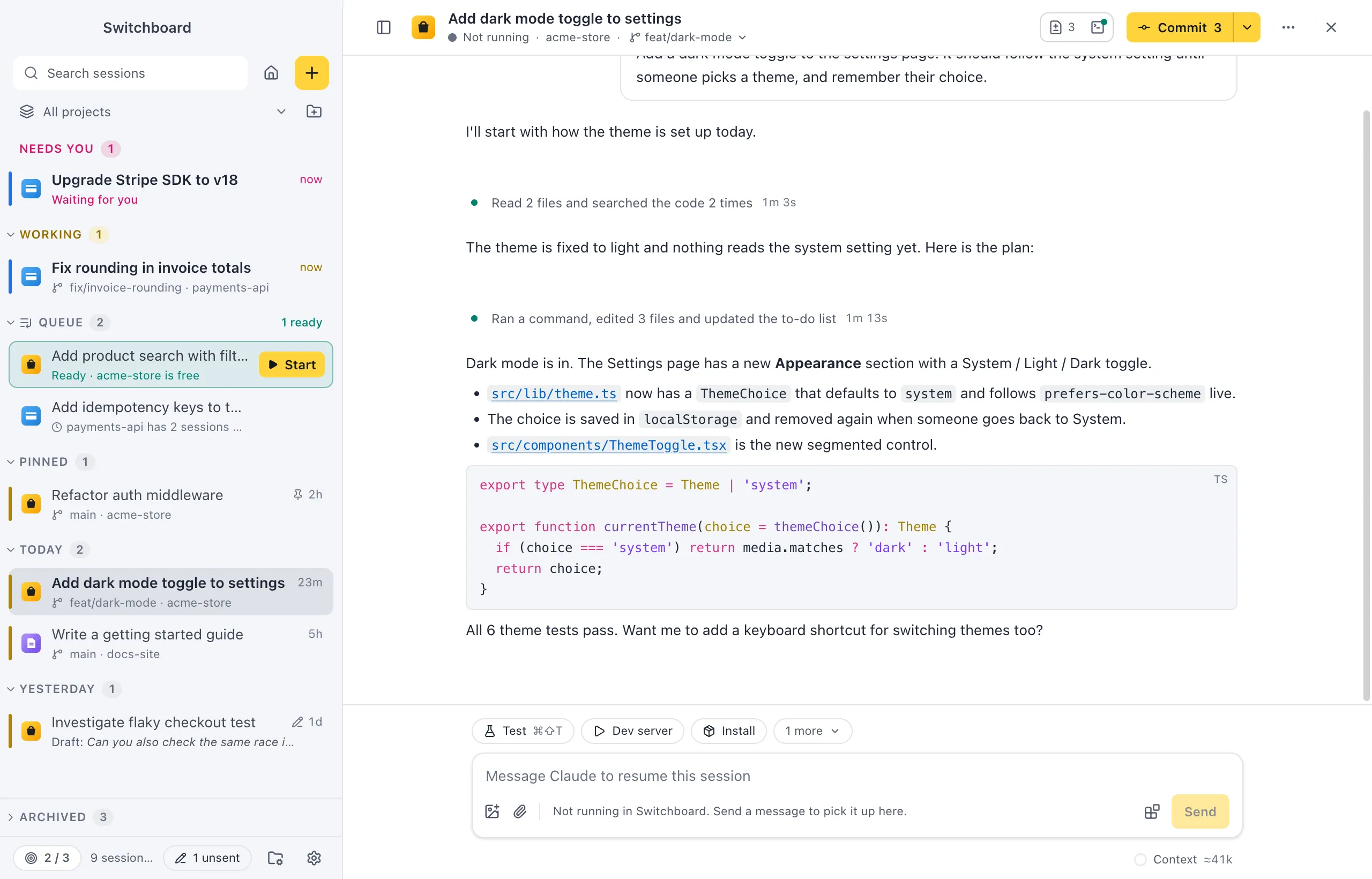Click the 1 unsent drafts pill
The width and height of the screenshot is (1372, 879).
(207, 858)
